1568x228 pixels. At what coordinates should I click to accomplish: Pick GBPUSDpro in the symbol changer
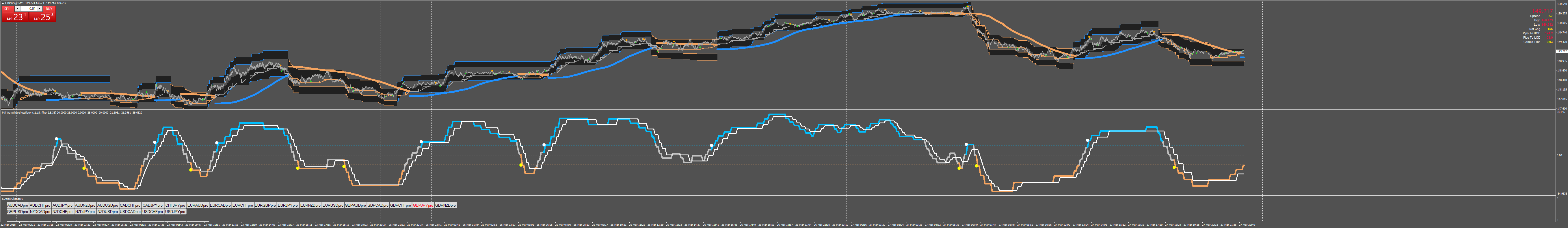pyautogui.click(x=18, y=212)
